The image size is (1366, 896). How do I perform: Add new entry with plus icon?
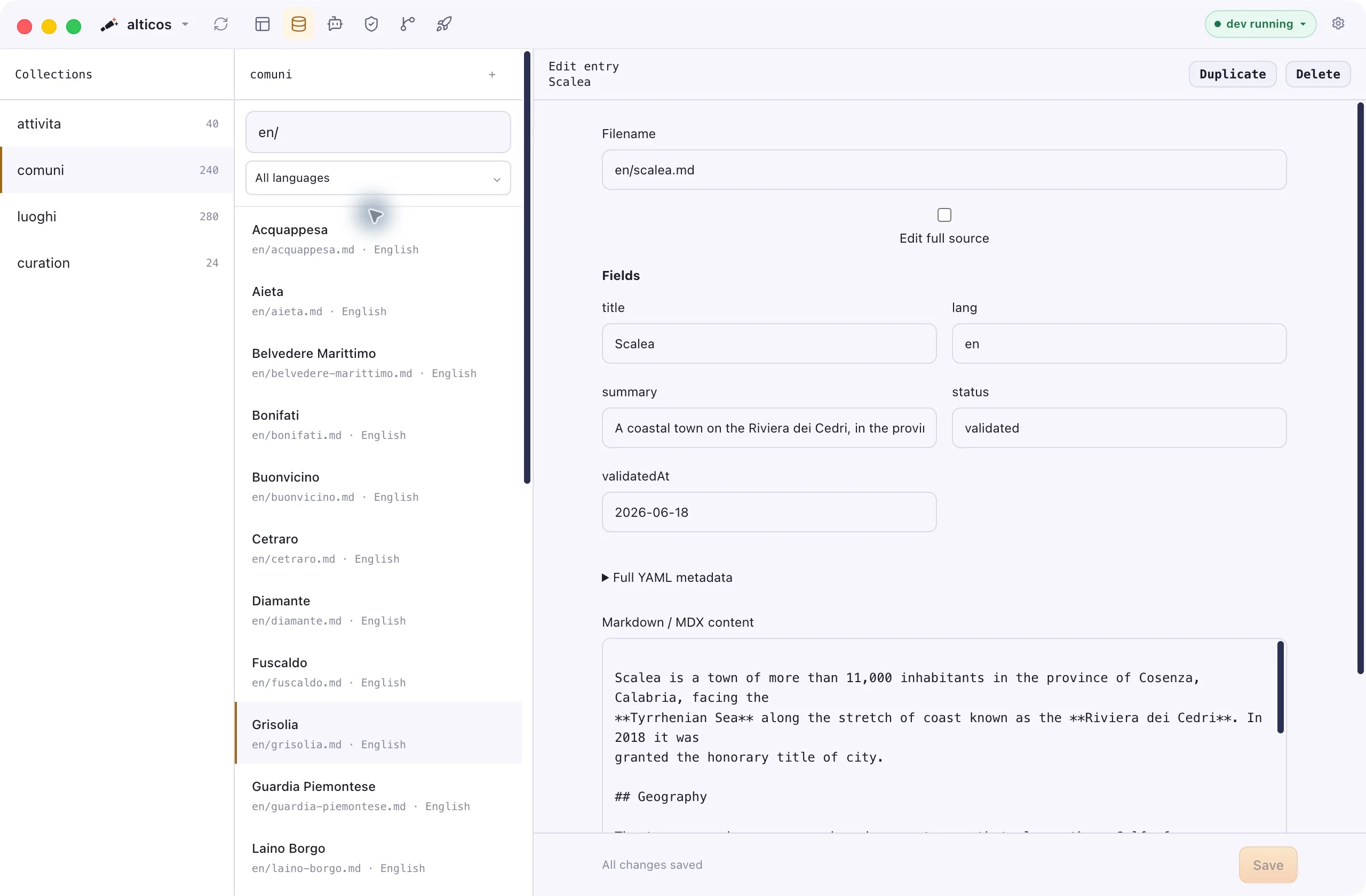click(492, 75)
